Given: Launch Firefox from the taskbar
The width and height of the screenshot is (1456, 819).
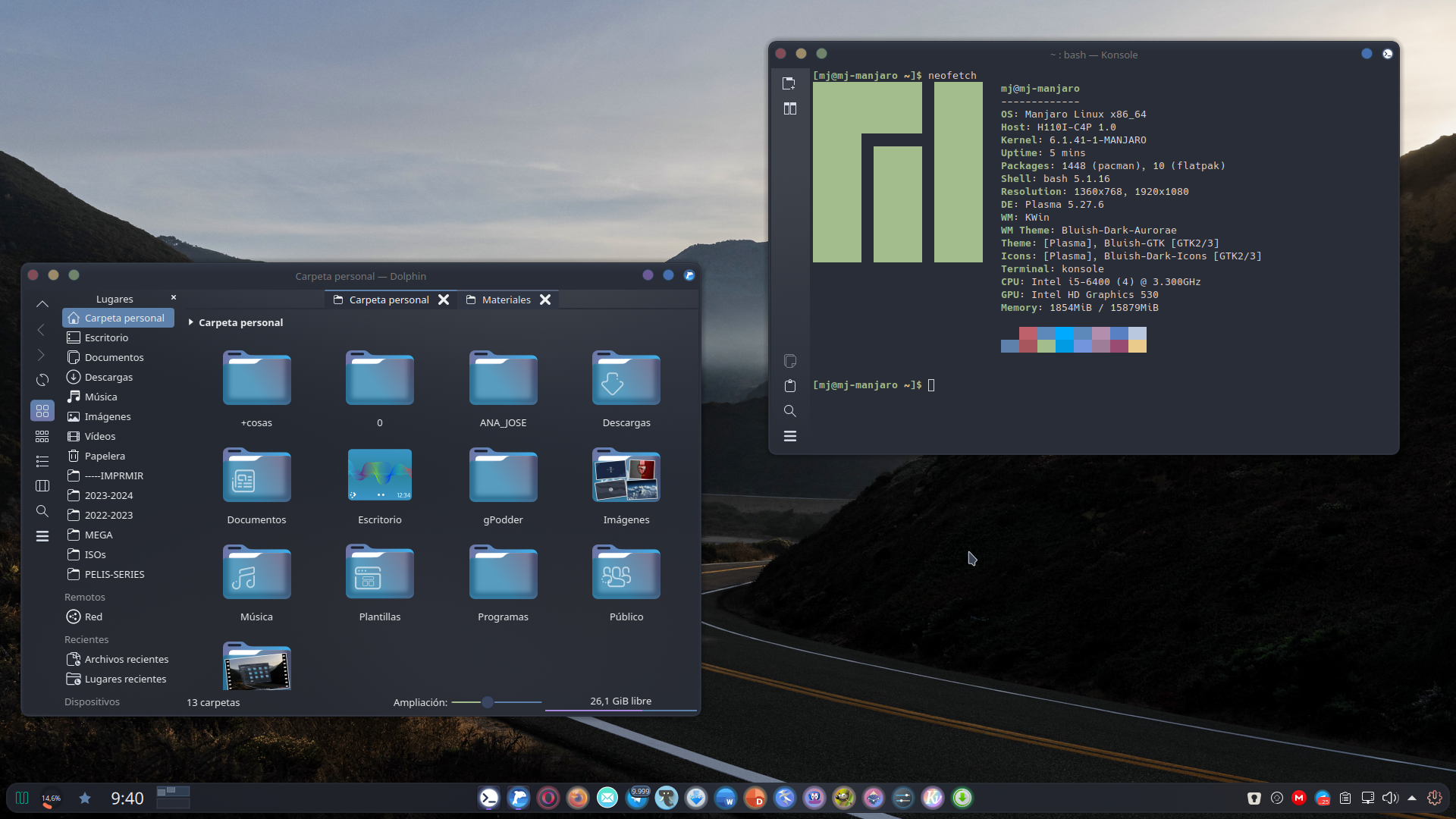Looking at the screenshot, I should tap(578, 798).
